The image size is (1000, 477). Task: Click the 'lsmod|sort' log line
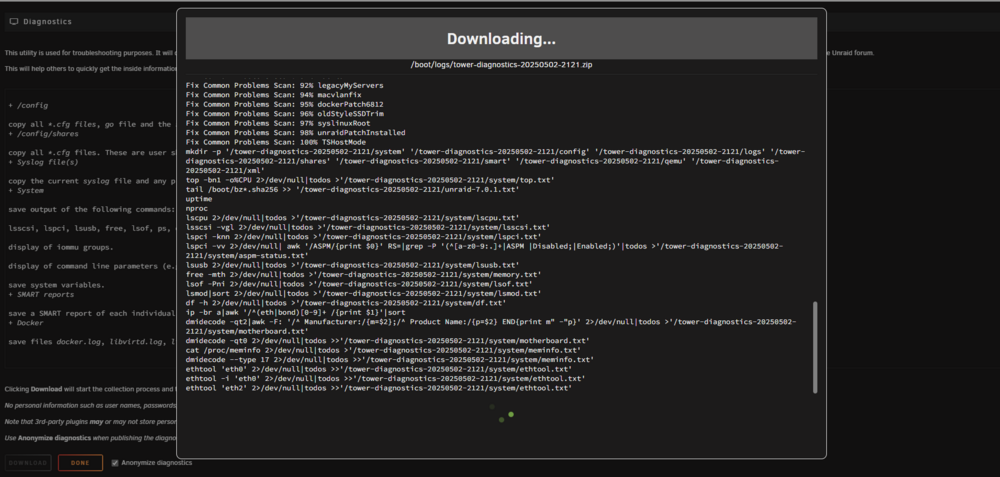(x=364, y=293)
